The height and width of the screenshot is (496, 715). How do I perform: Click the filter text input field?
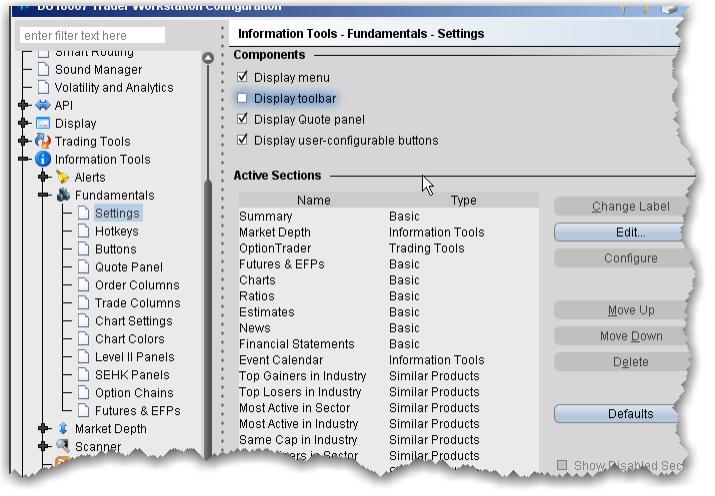click(x=92, y=35)
